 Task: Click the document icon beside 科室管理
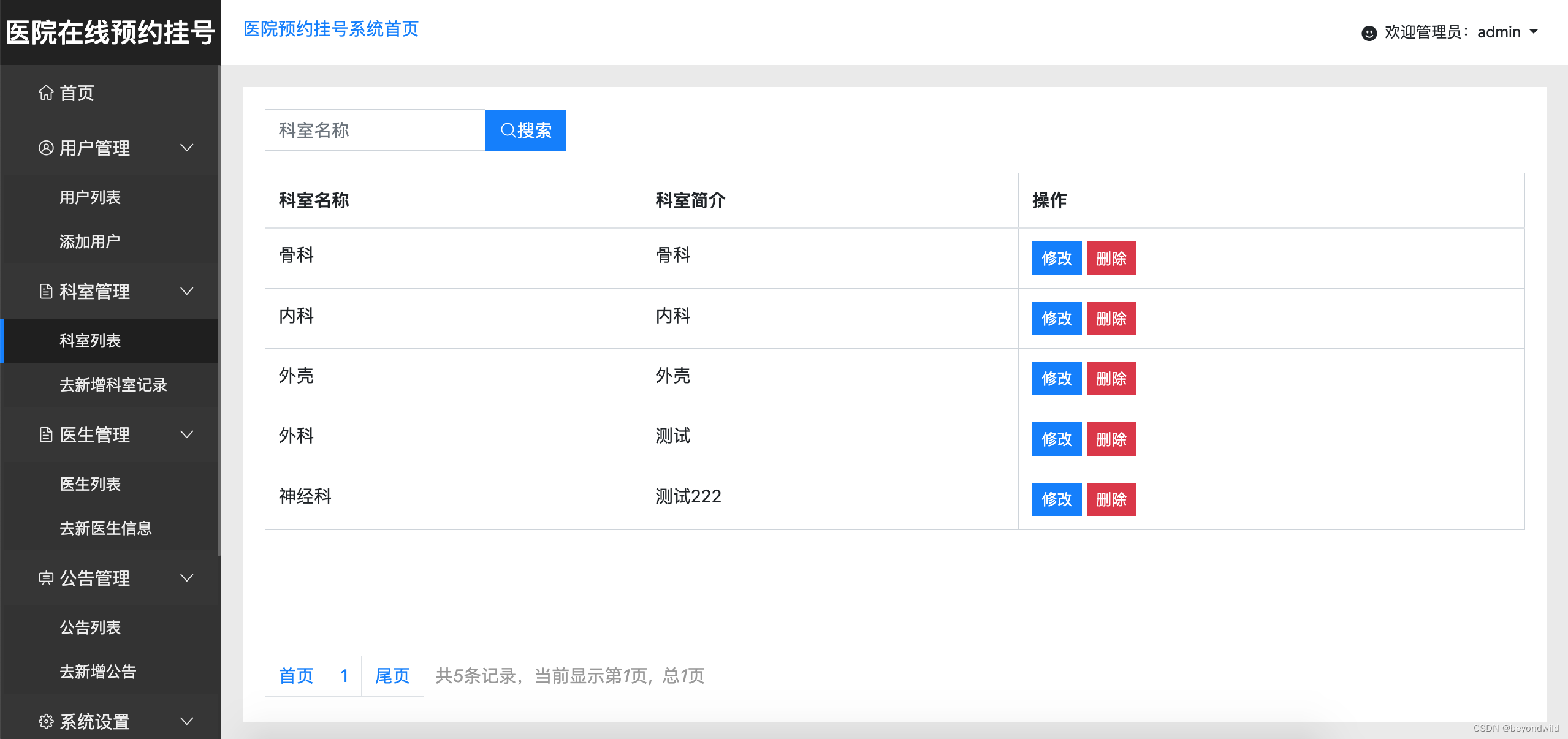46,292
